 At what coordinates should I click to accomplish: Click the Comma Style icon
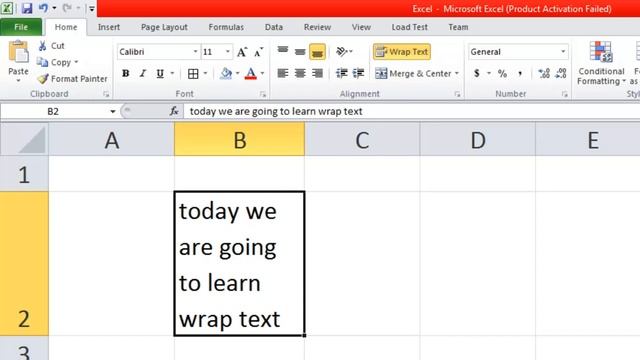(520, 73)
